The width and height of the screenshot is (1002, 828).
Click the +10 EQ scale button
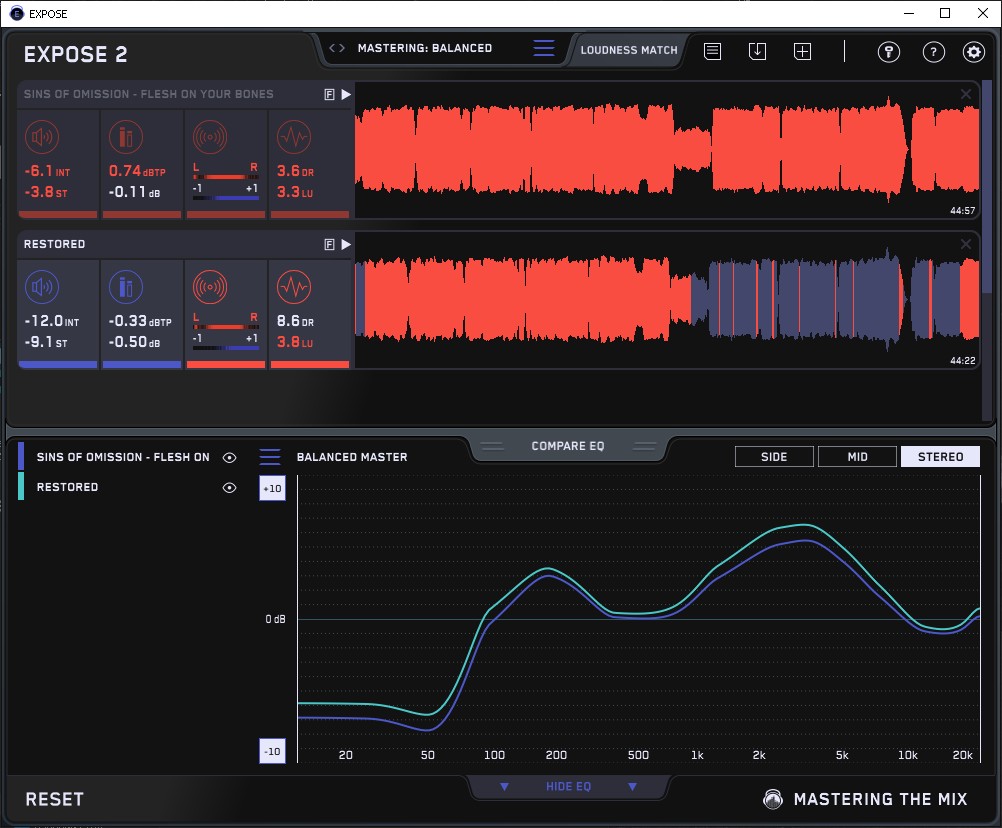coord(272,489)
